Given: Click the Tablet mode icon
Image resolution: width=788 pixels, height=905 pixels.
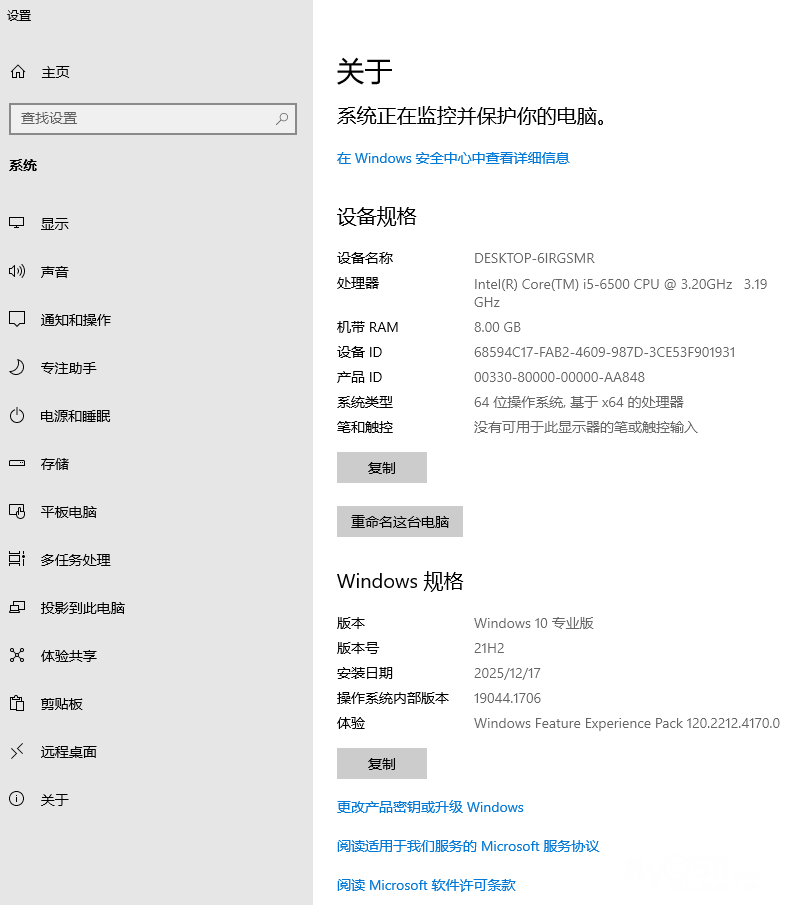Looking at the screenshot, I should click(17, 512).
